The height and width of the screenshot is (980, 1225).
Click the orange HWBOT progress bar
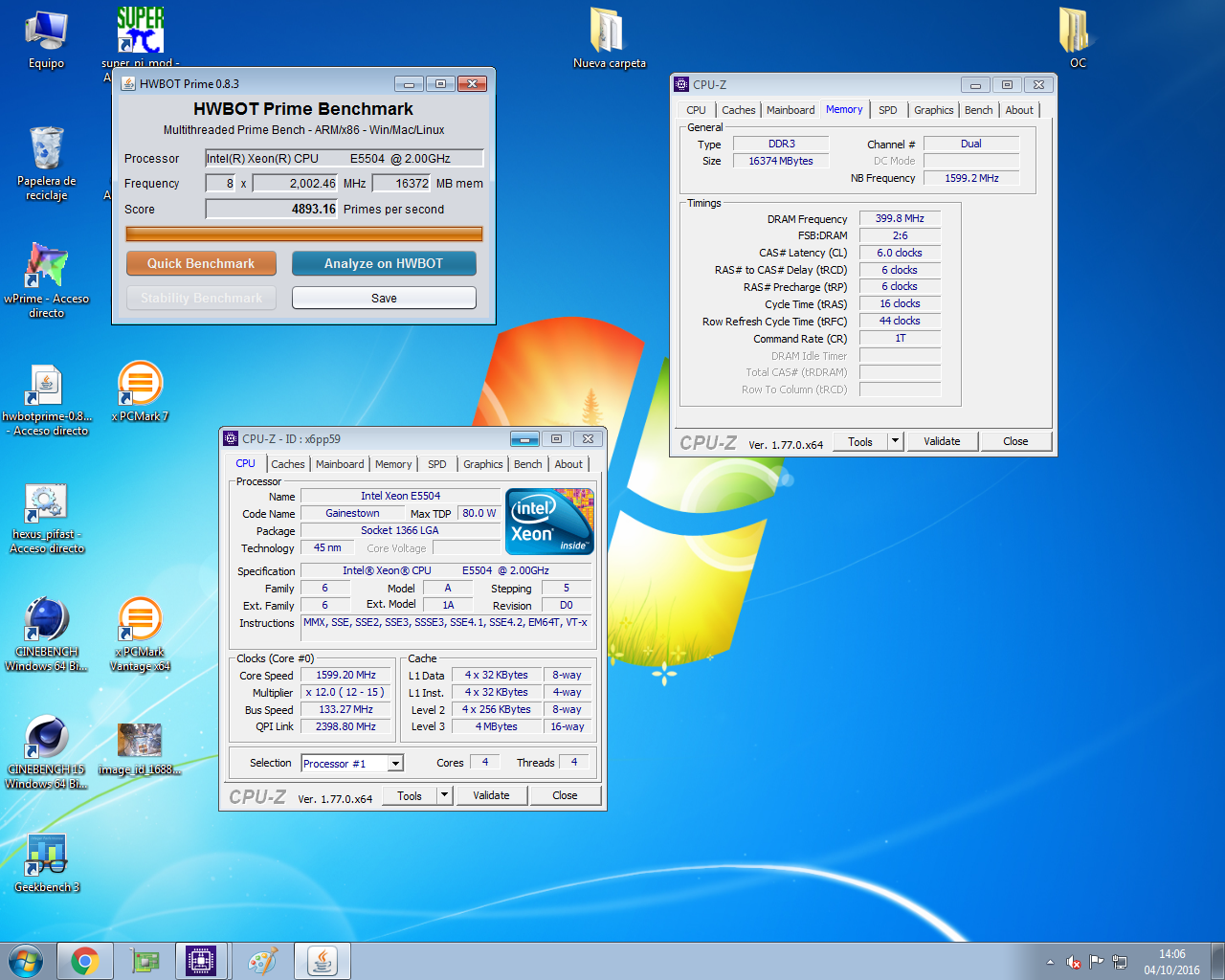(x=304, y=234)
